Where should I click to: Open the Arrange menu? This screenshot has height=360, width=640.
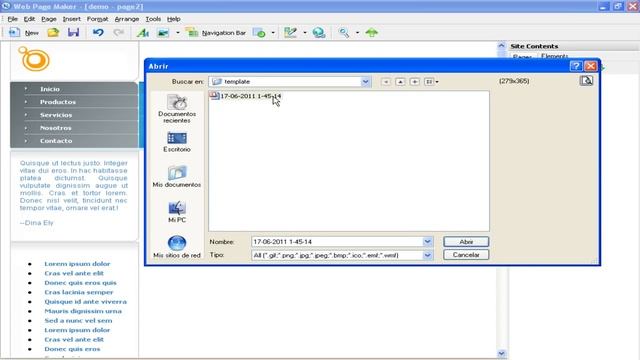(x=127, y=19)
